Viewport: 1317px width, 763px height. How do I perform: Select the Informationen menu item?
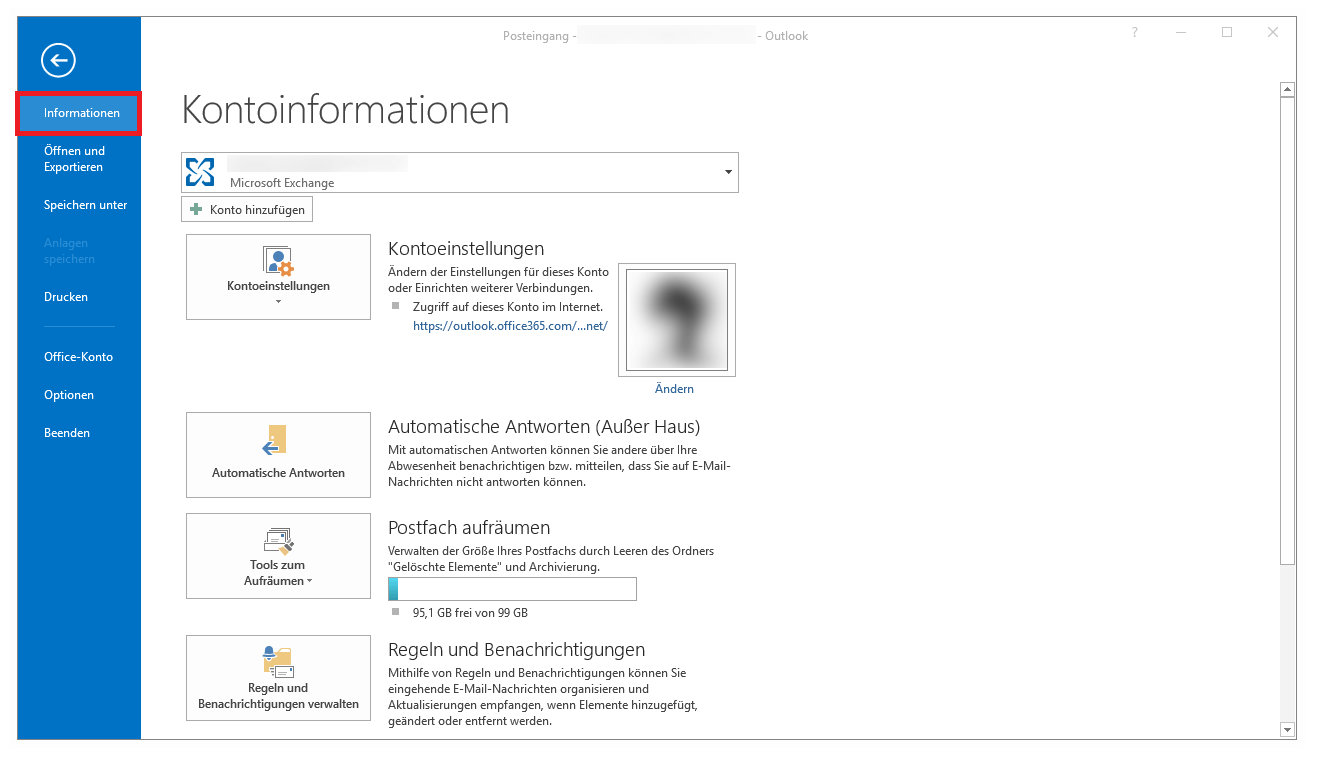coord(79,113)
